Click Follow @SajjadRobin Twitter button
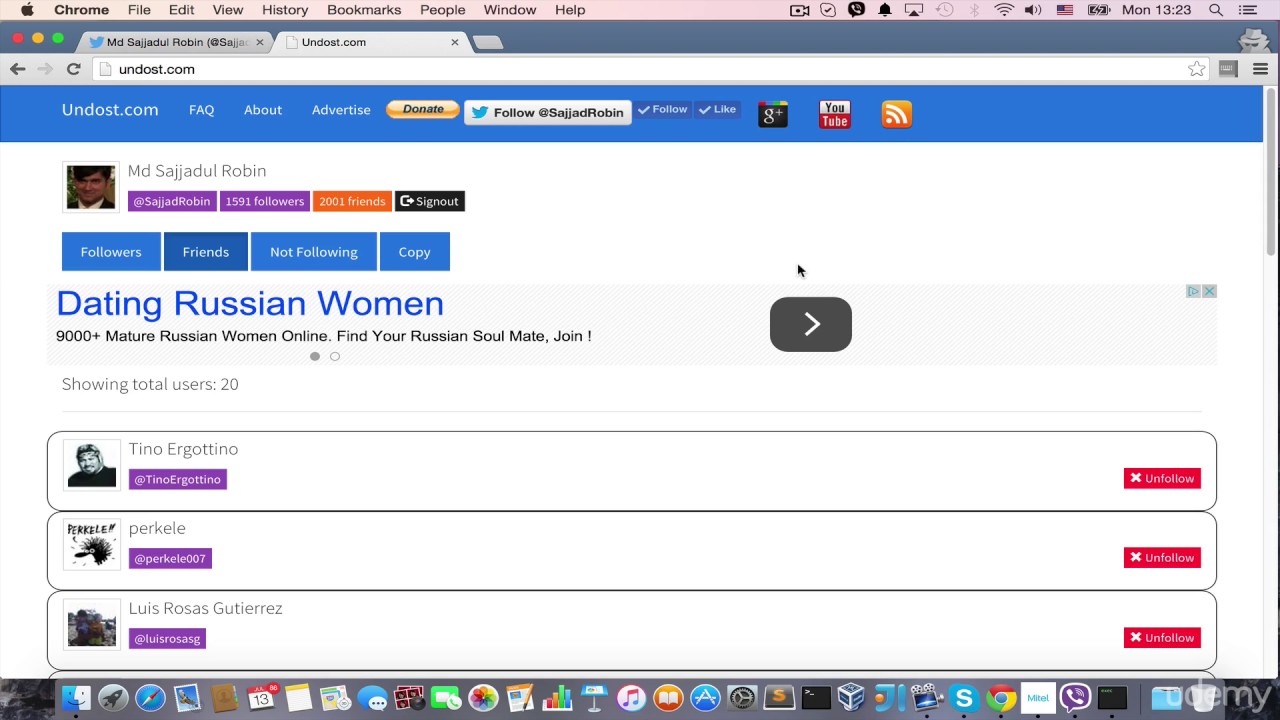Image resolution: width=1280 pixels, height=720 pixels. 548,112
